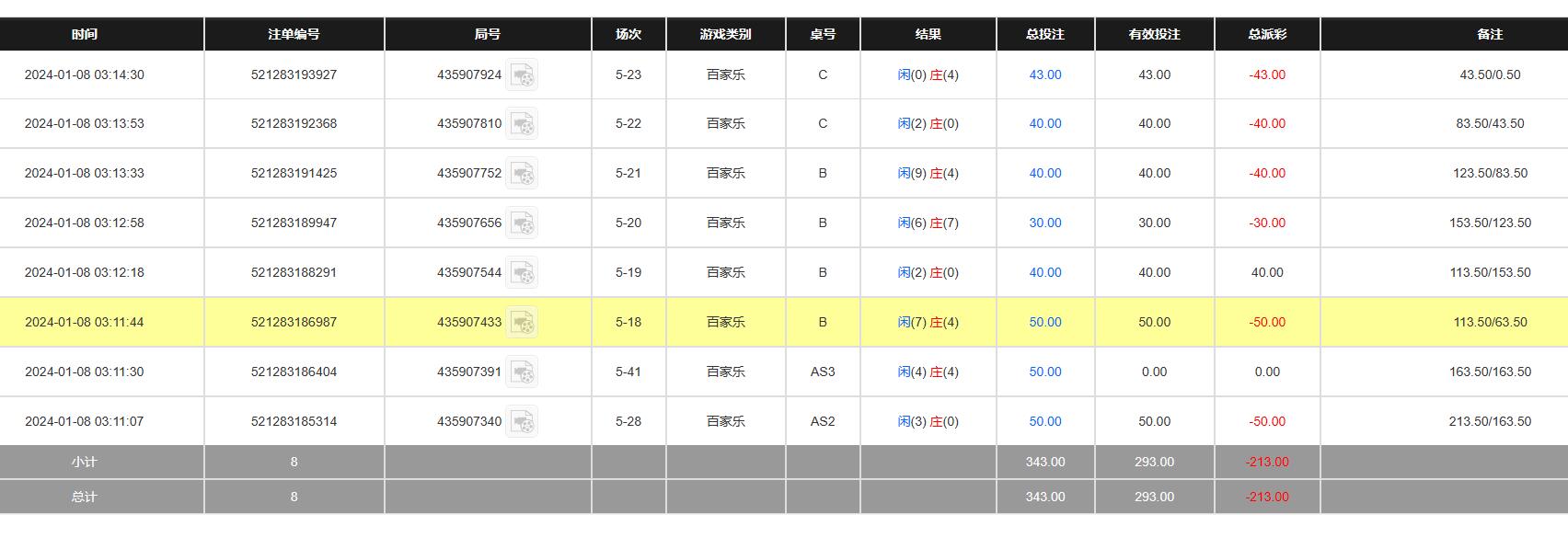Click bet number 521283189947
1568x549 pixels.
[x=294, y=223]
